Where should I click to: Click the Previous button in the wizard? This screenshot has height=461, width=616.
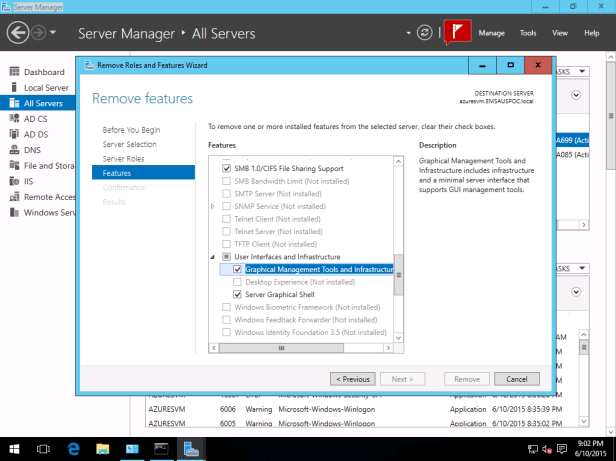353,379
